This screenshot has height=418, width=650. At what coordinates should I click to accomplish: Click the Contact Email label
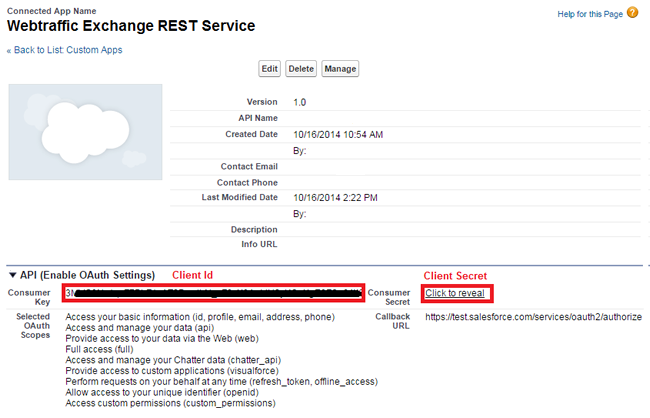249,167
